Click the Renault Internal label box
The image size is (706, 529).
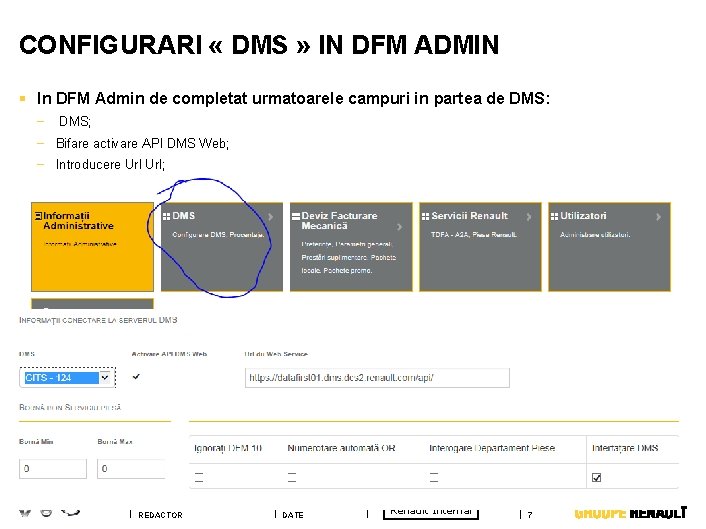click(x=431, y=512)
